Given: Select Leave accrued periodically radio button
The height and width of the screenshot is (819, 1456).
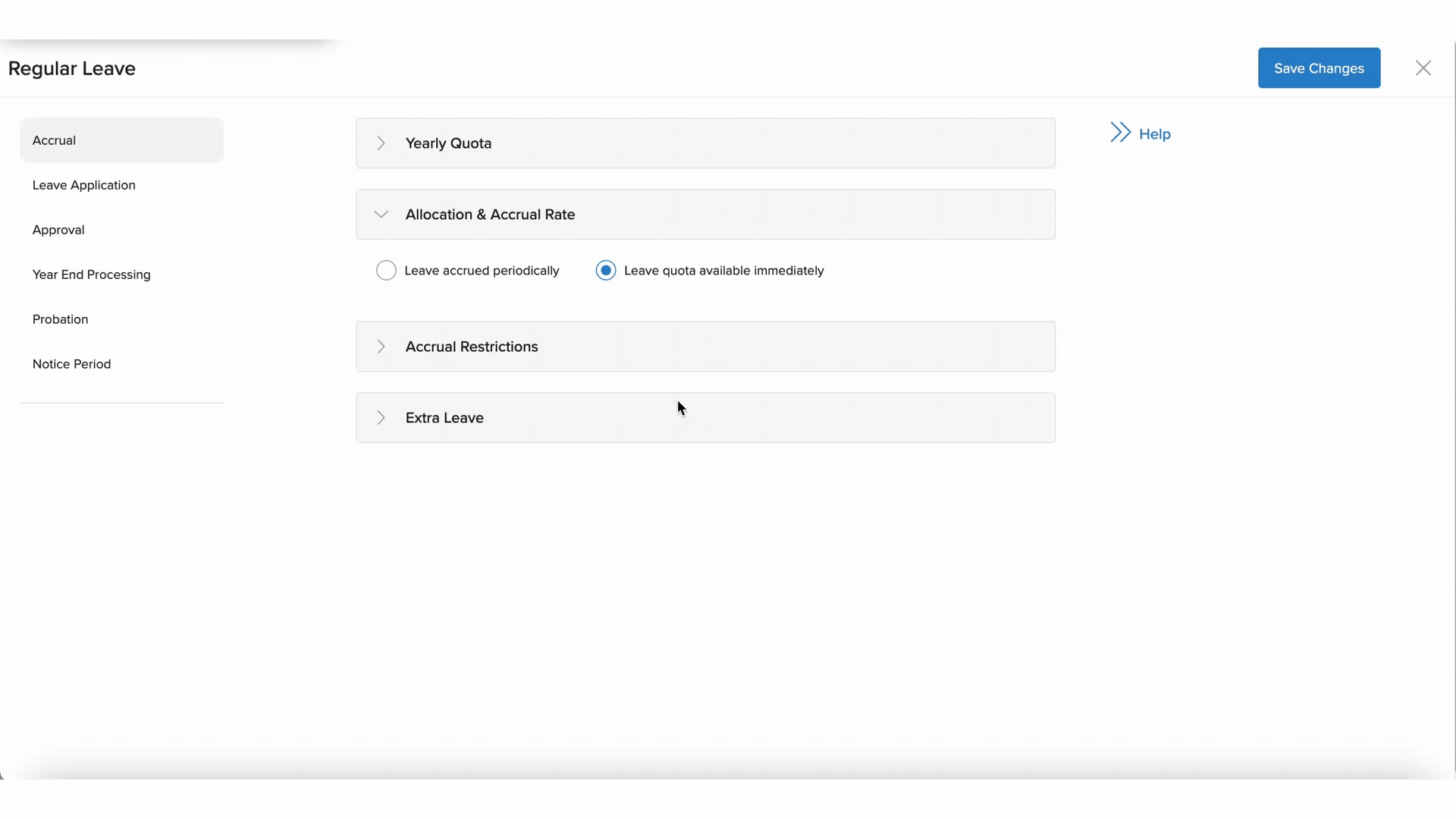Looking at the screenshot, I should tap(385, 270).
